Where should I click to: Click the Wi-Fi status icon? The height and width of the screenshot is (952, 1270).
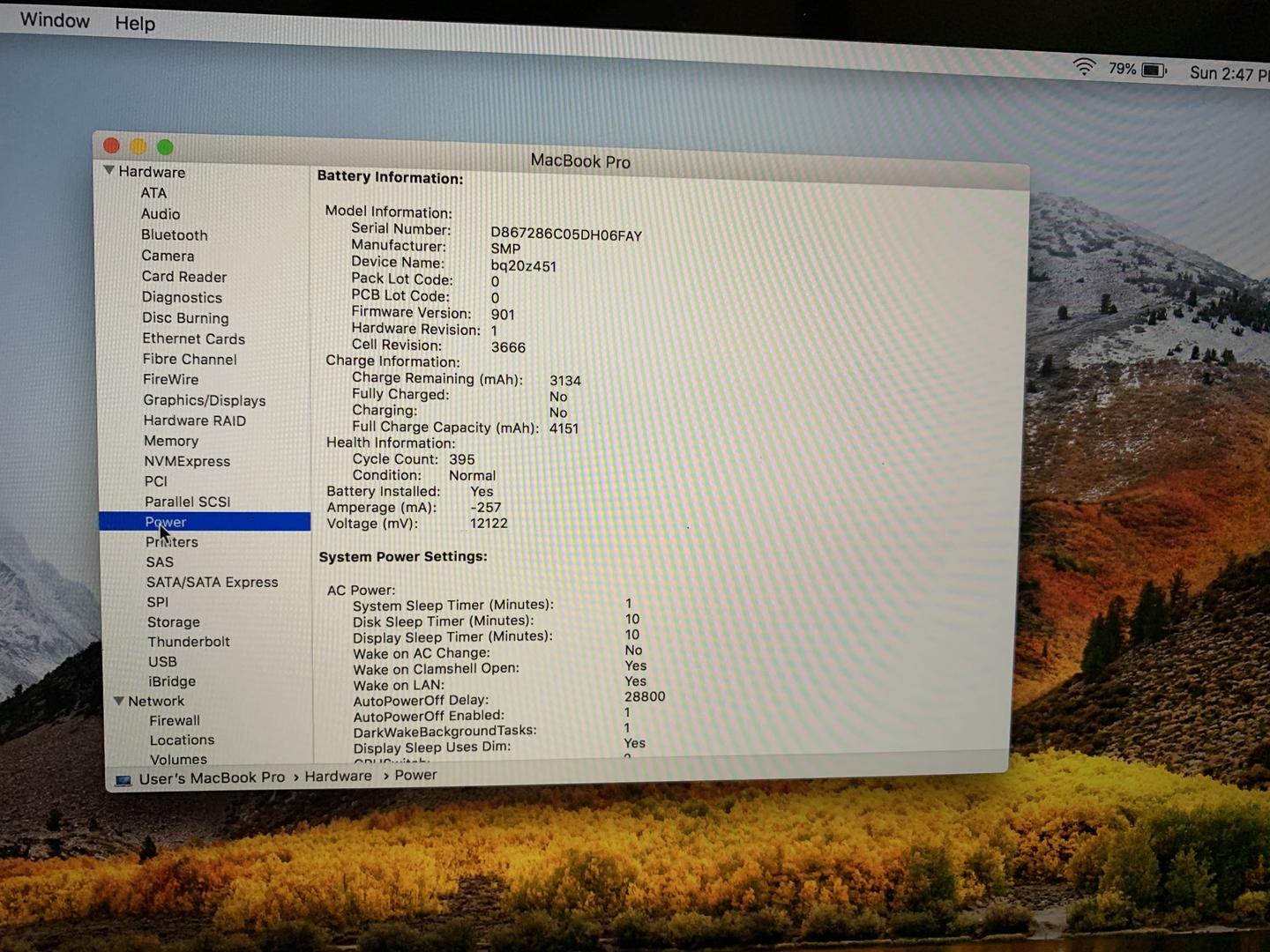tap(1084, 66)
